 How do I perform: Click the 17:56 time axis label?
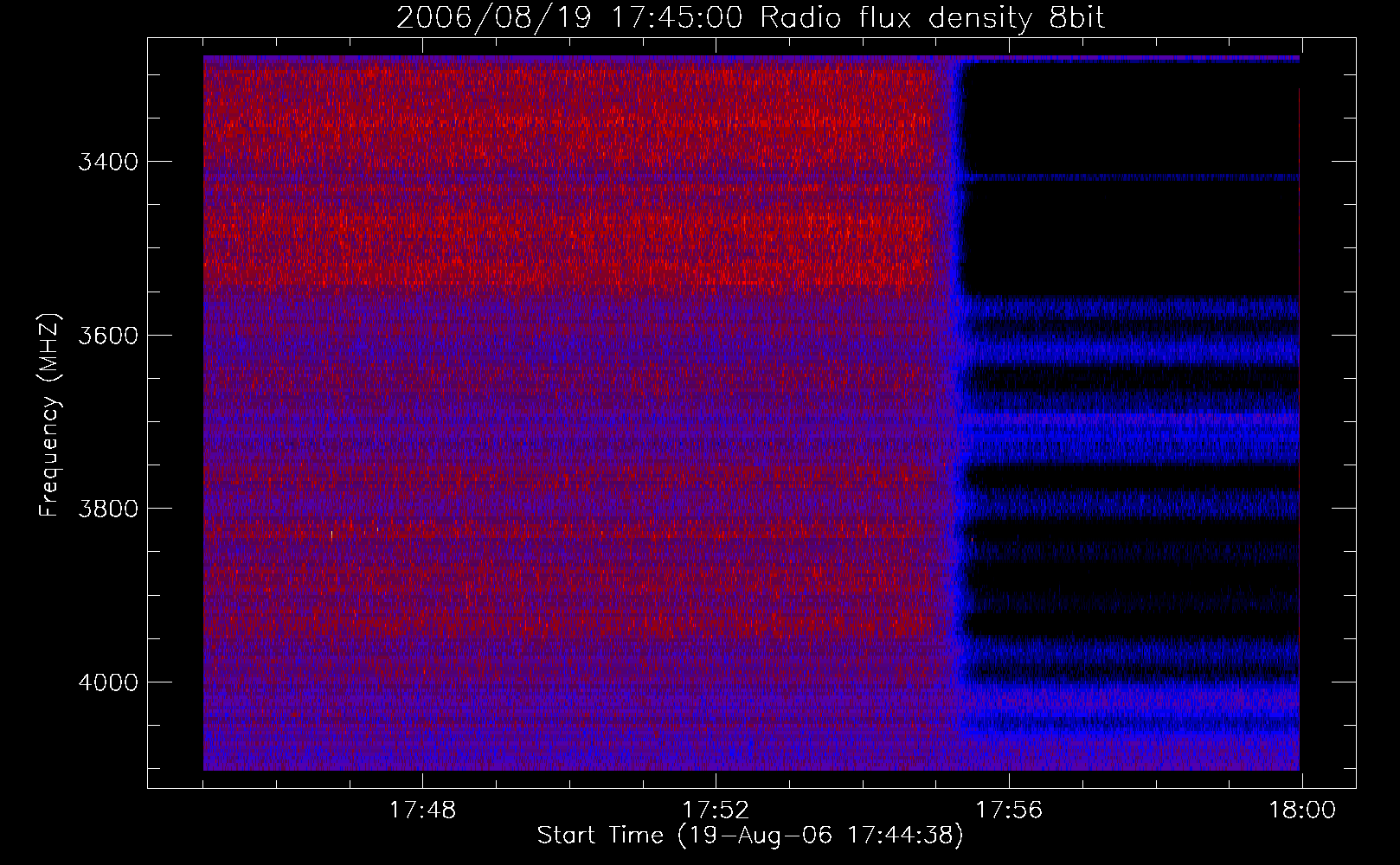(1009, 811)
